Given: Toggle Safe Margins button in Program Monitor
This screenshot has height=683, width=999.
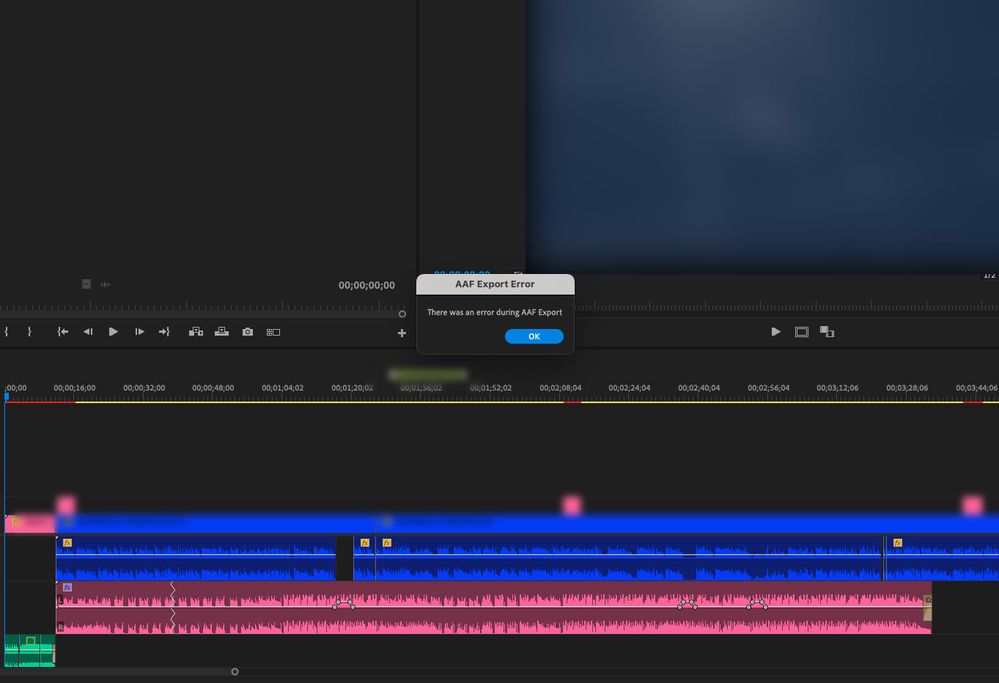Looking at the screenshot, I should coord(802,332).
